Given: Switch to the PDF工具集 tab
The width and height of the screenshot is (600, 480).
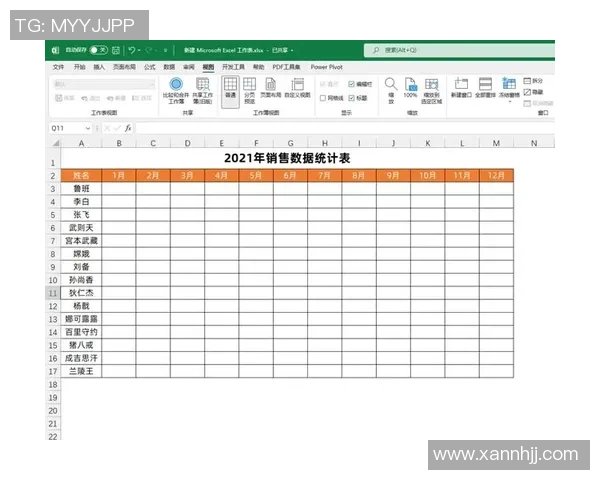Looking at the screenshot, I should coord(286,67).
